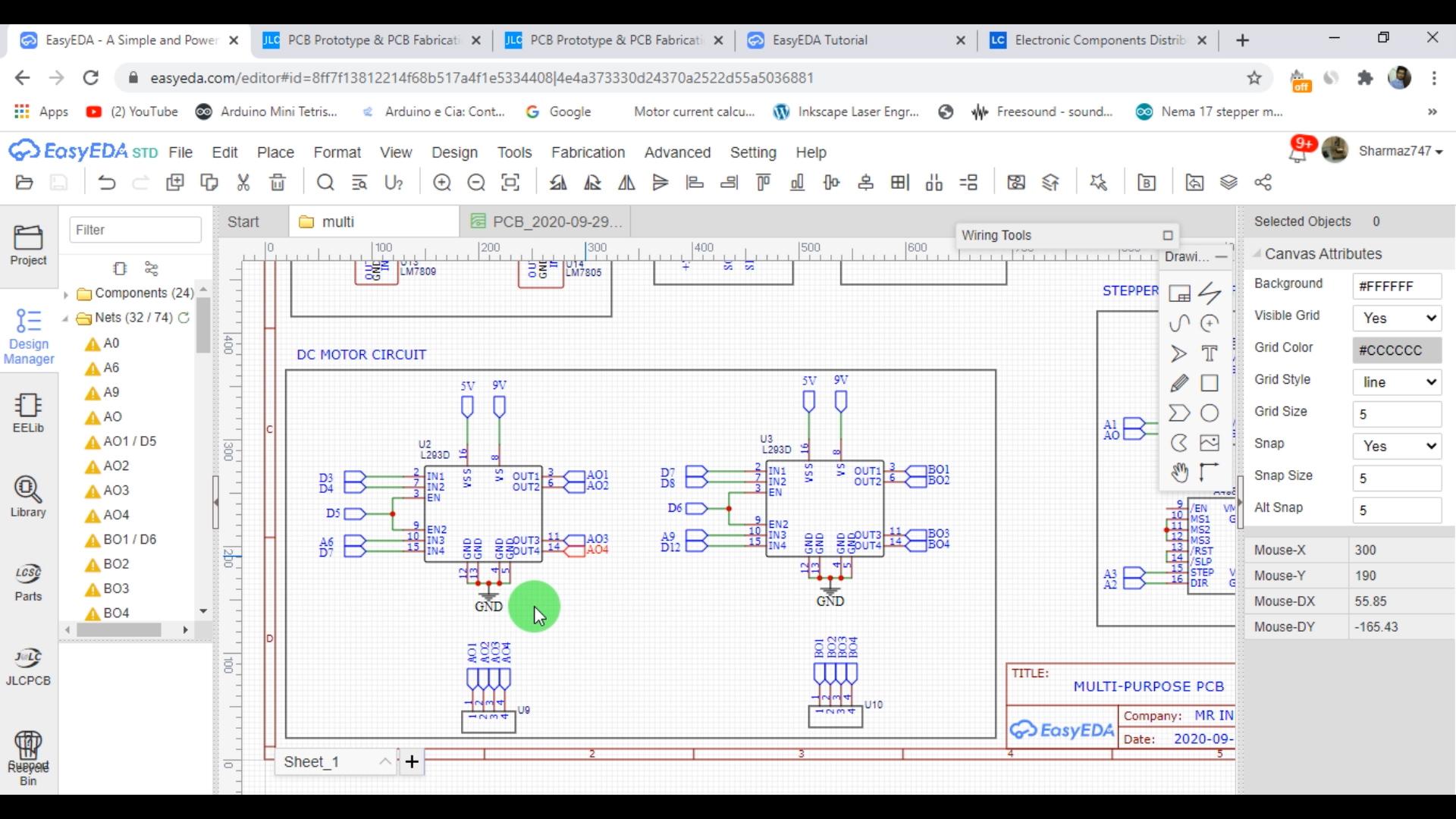The width and height of the screenshot is (1456, 819).
Task: Open the Visible Grid dropdown
Action: (1397, 318)
